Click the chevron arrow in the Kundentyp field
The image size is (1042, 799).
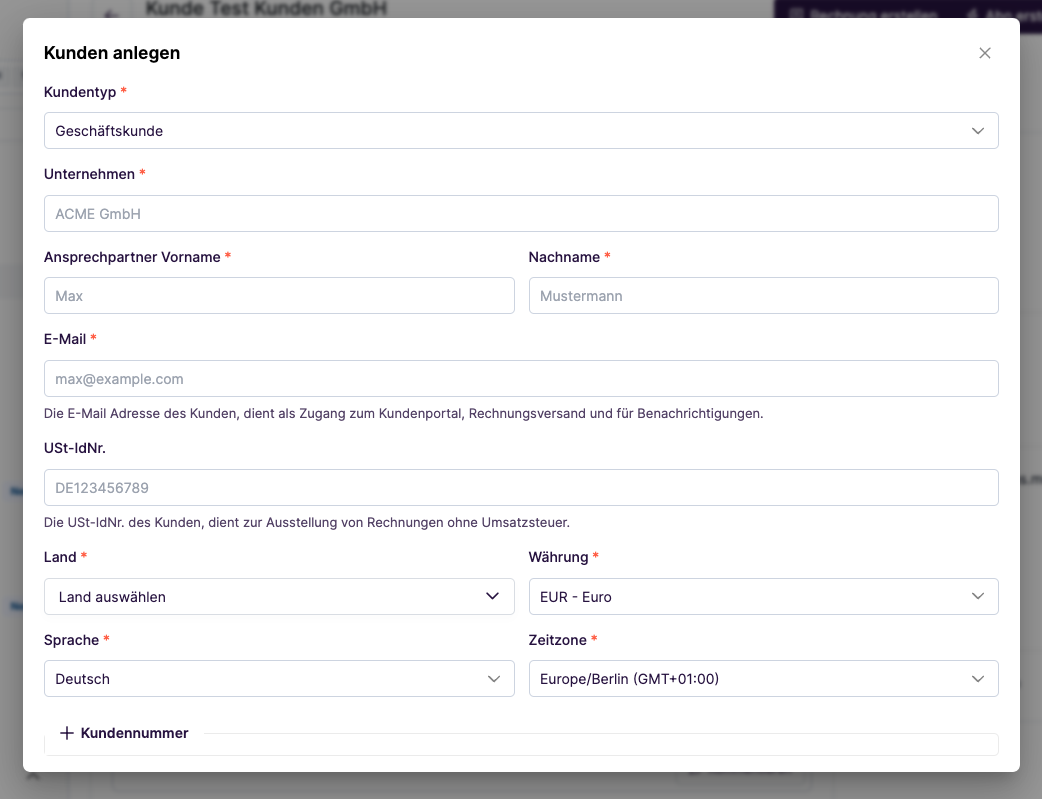(978, 131)
